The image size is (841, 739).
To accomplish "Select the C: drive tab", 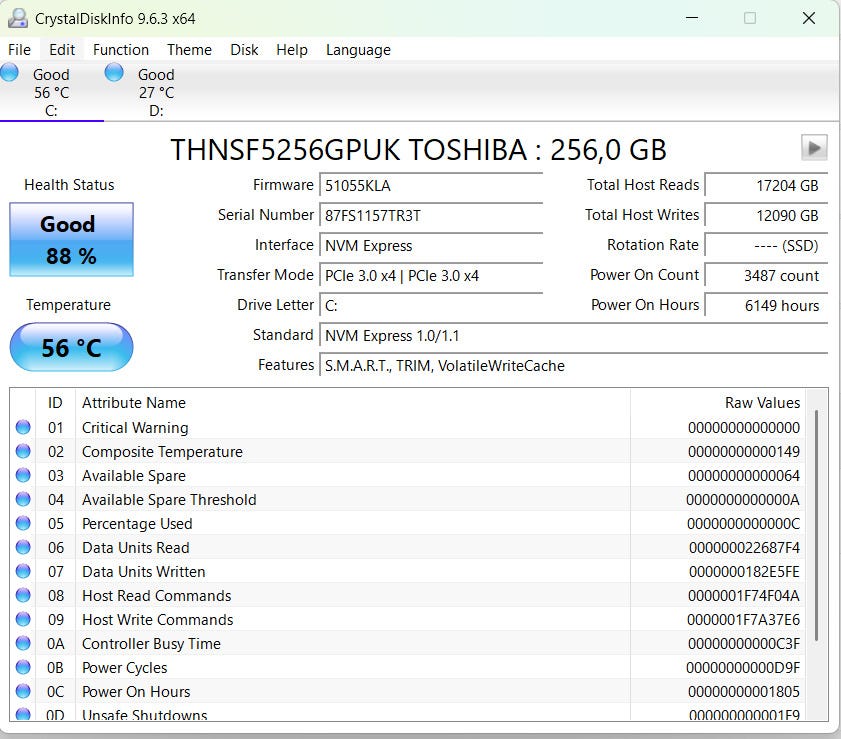I will 51,92.
